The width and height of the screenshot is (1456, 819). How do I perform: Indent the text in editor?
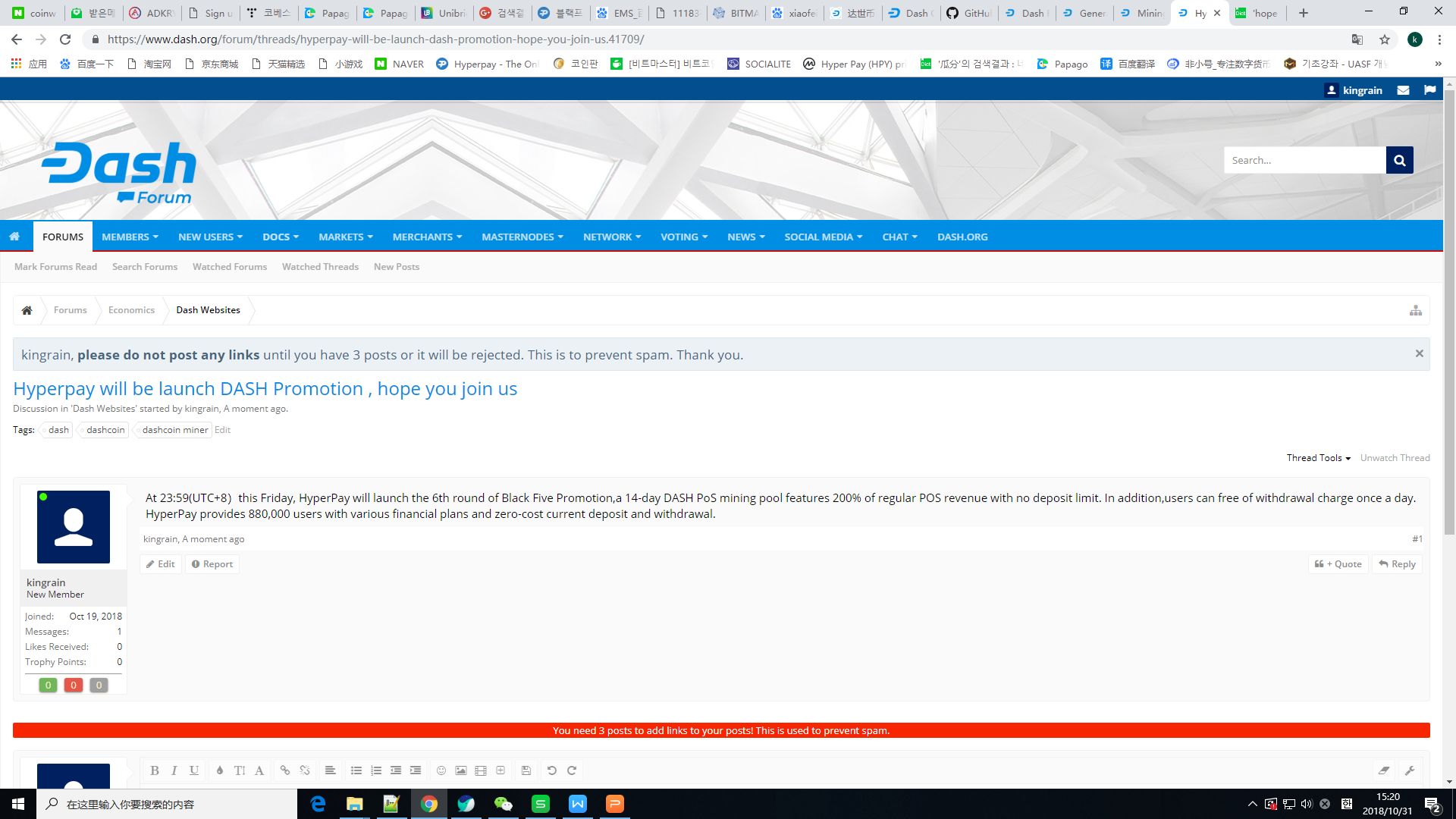coord(416,770)
